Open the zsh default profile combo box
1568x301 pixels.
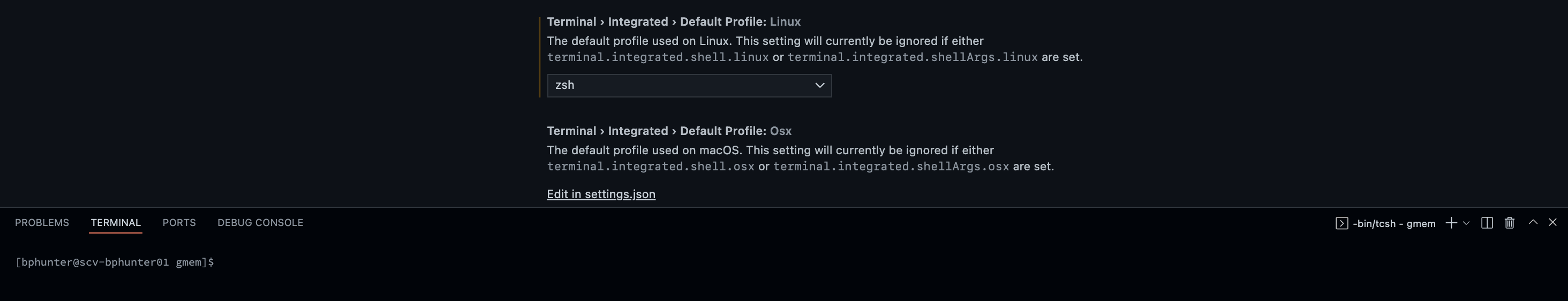[689, 85]
